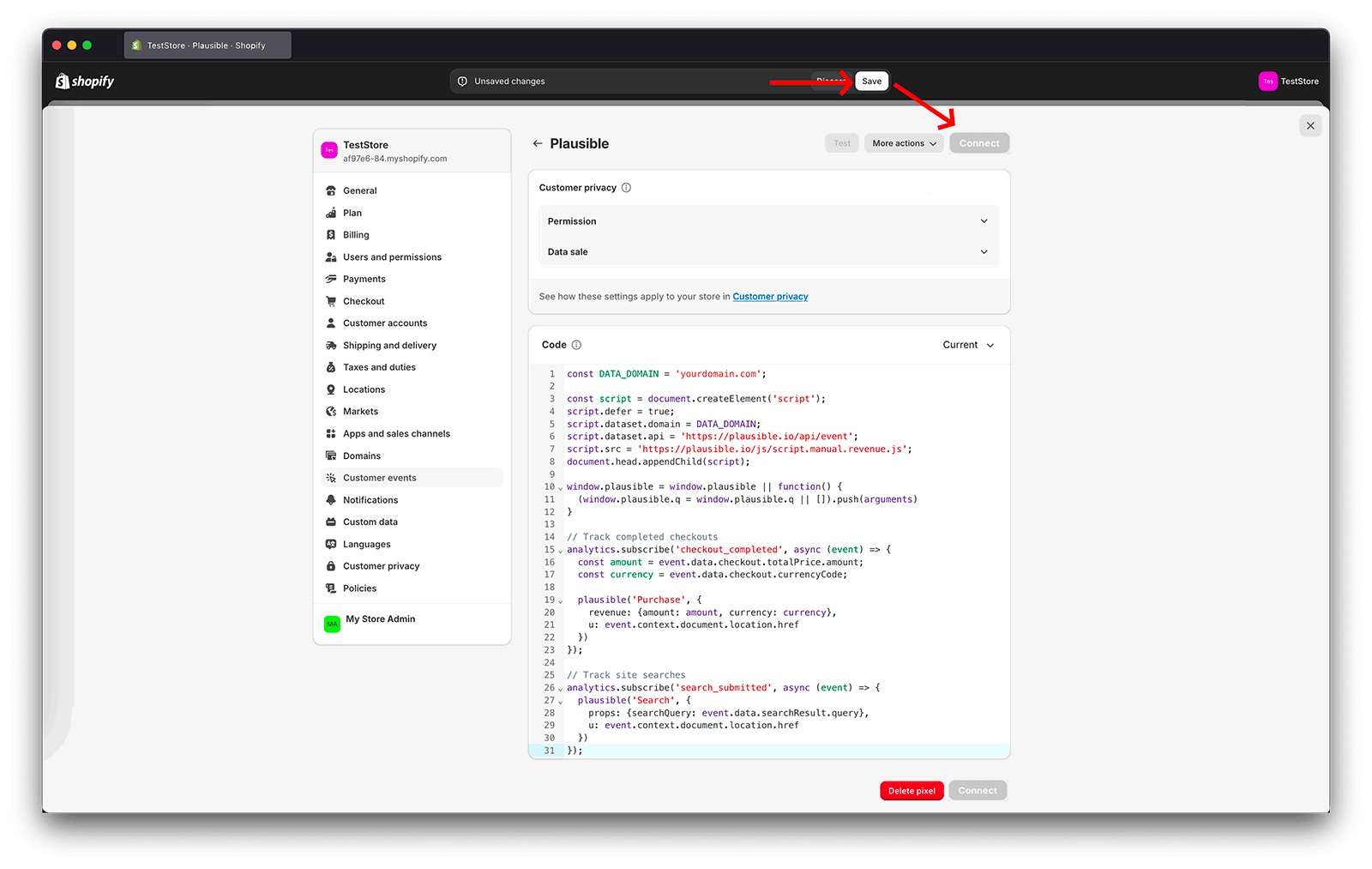Click the Customer privacy info icon
This screenshot has width=1372, height=869.
pyautogui.click(x=627, y=187)
